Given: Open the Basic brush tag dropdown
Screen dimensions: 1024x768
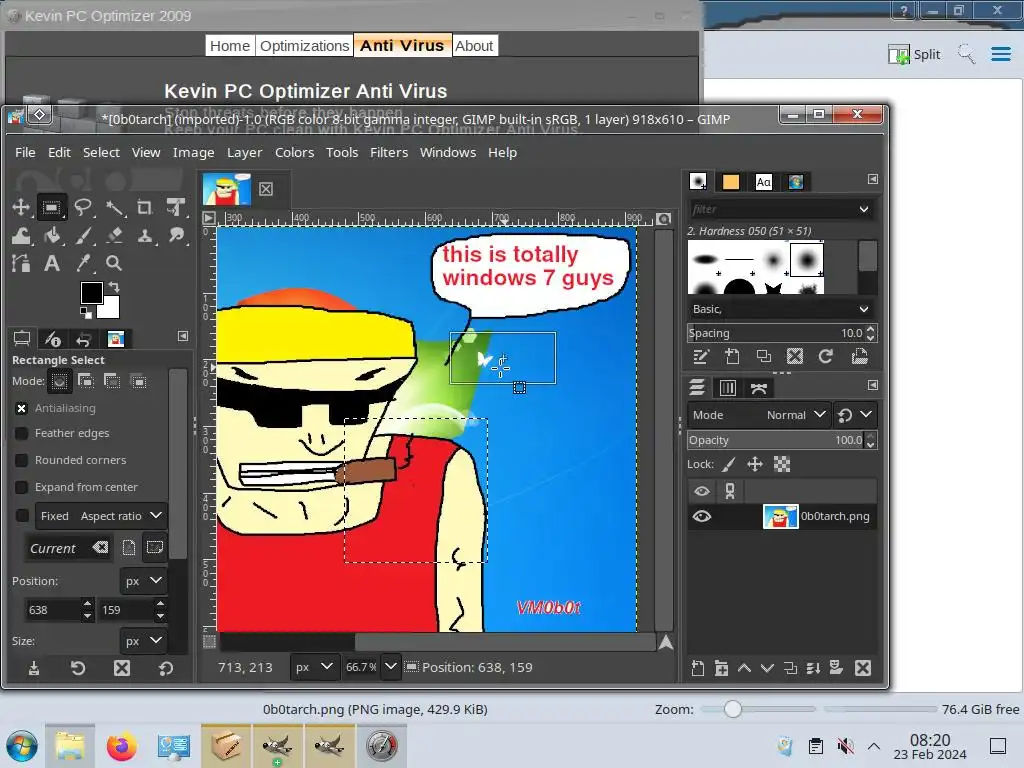Looking at the screenshot, I should tap(781, 309).
